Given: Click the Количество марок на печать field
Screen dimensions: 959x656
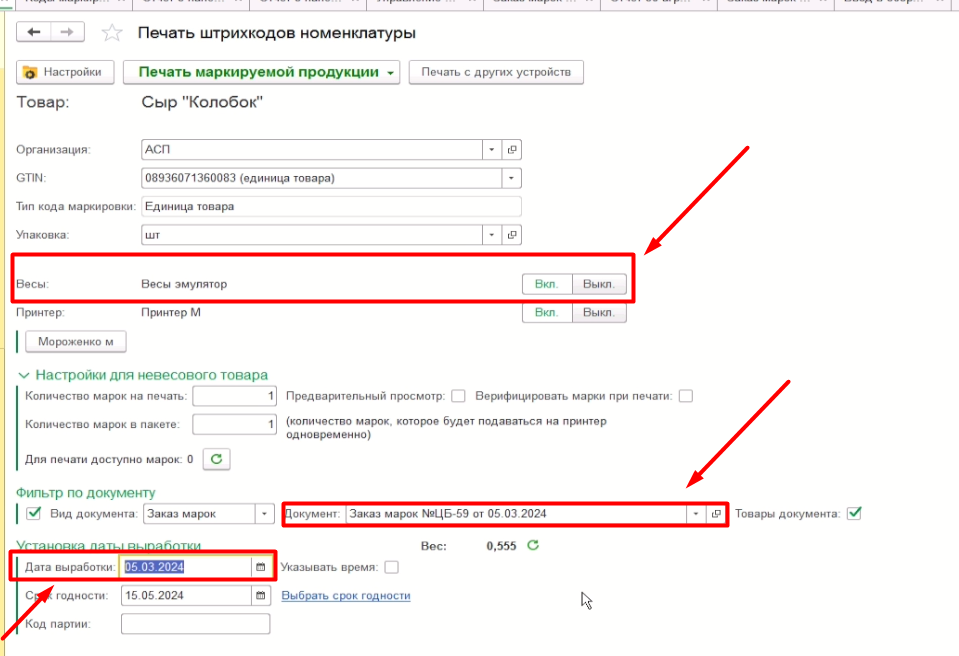Looking at the screenshot, I should click(x=234, y=396).
